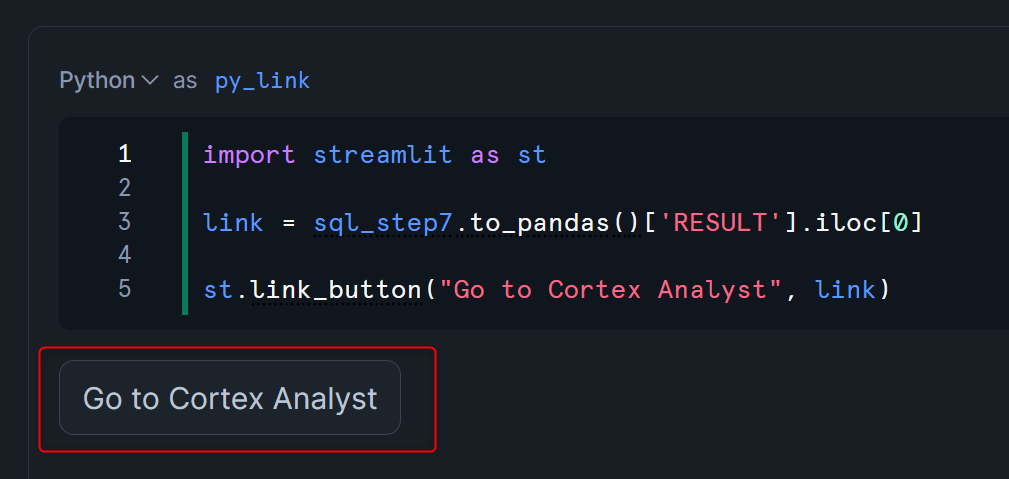The width and height of the screenshot is (1009, 479).
Task: Click the sql_step7 reference in code
Action: click(x=384, y=223)
